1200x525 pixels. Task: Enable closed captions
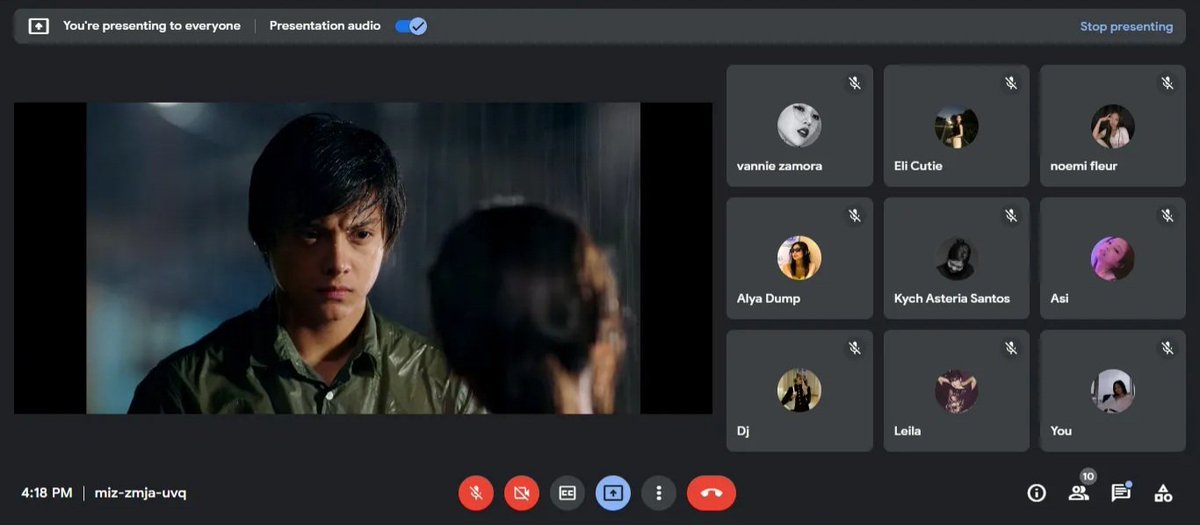567,493
